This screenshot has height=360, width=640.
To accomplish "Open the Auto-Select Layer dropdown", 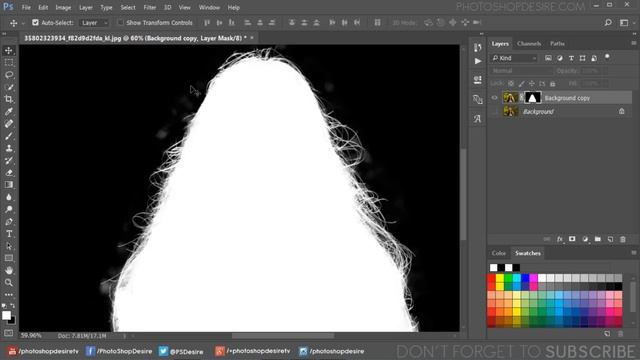I will [94, 23].
